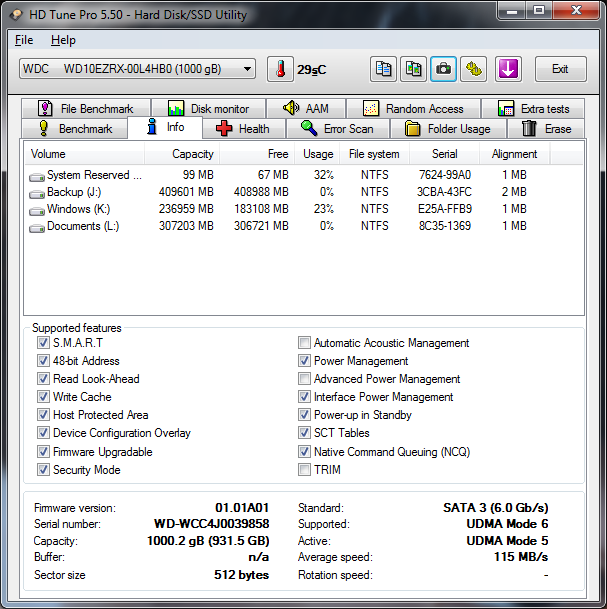
Task: Select the Info tab
Action: pyautogui.click(x=165, y=127)
